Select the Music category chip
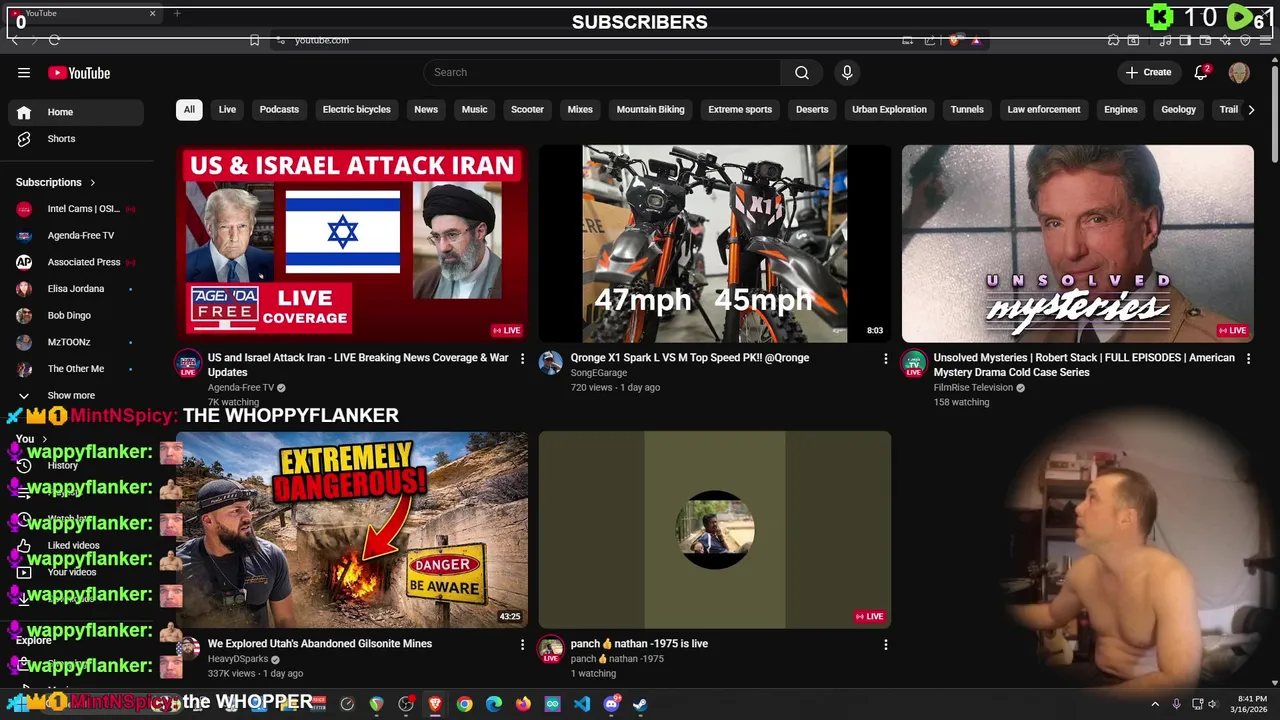1280x720 pixels. point(474,109)
